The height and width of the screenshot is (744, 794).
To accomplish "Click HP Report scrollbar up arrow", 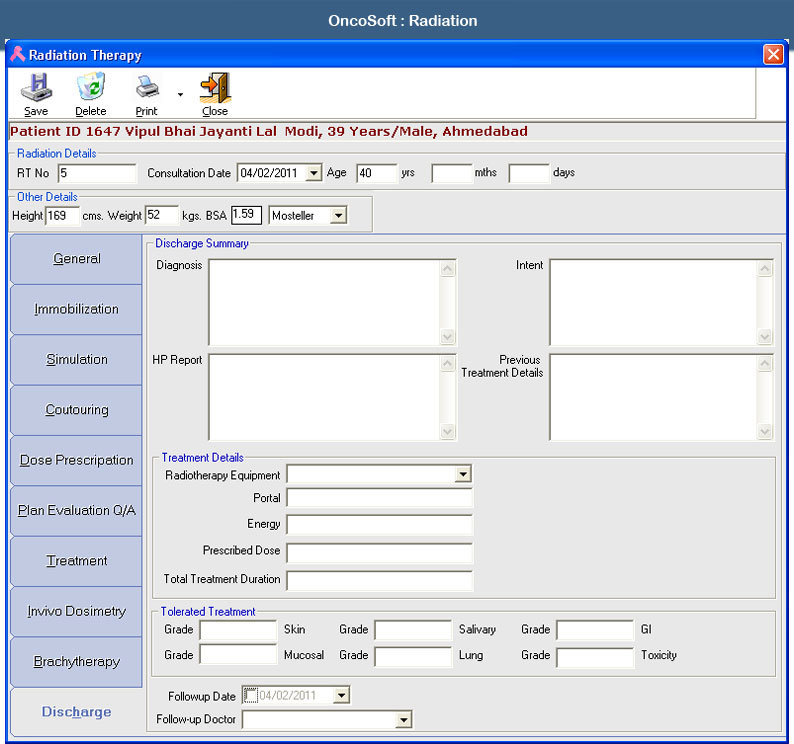I will pos(448,363).
